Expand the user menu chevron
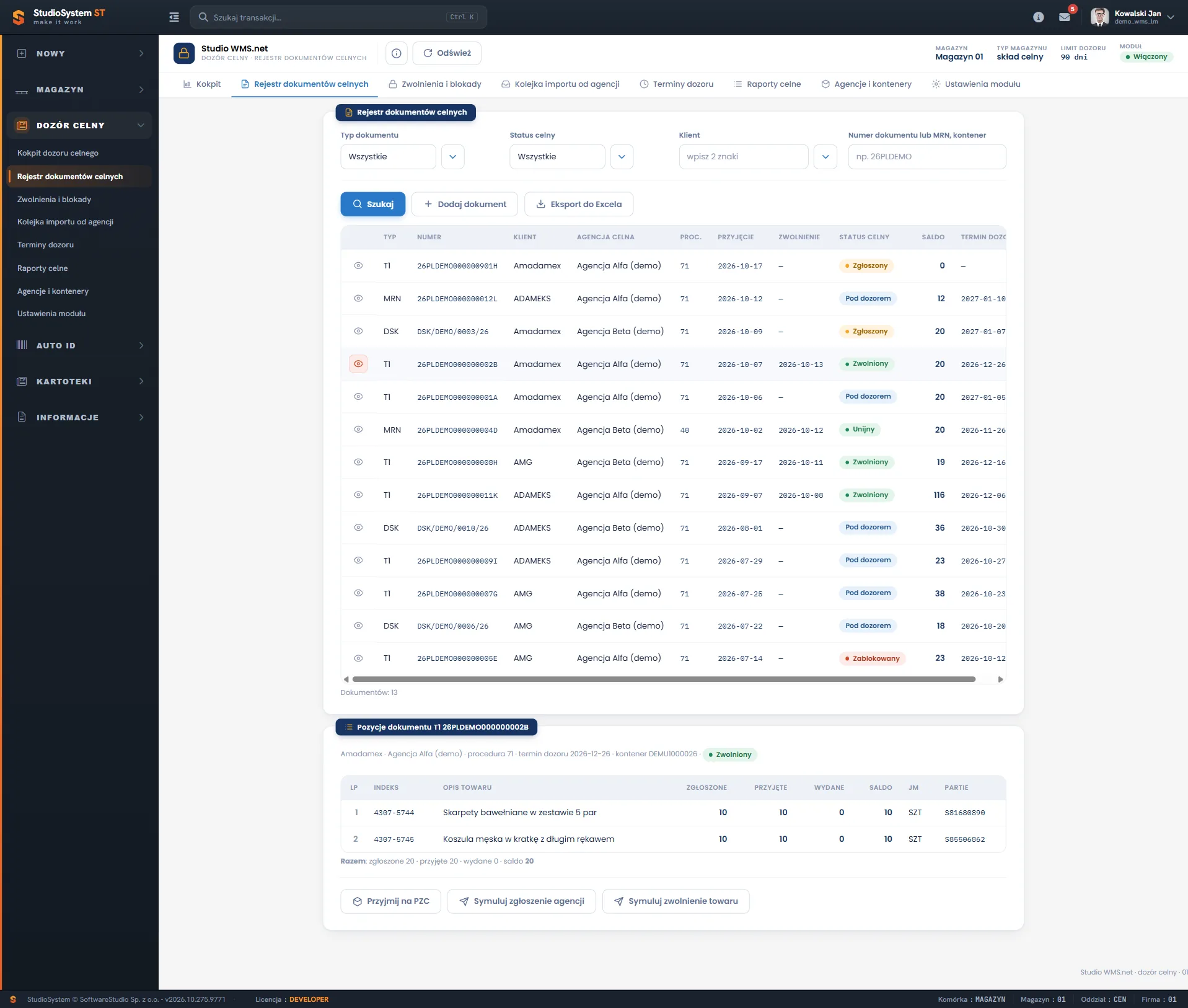 pyautogui.click(x=1171, y=17)
